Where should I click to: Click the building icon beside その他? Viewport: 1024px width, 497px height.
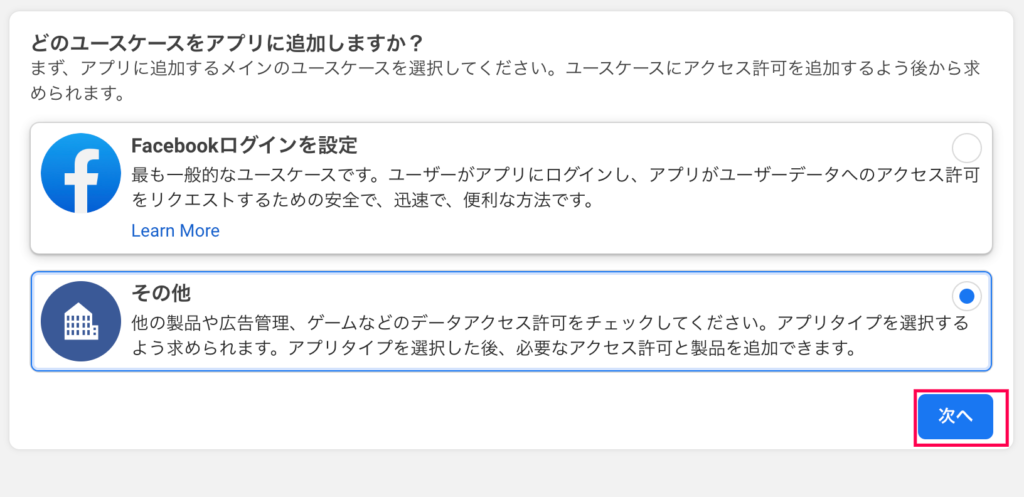tap(81, 321)
